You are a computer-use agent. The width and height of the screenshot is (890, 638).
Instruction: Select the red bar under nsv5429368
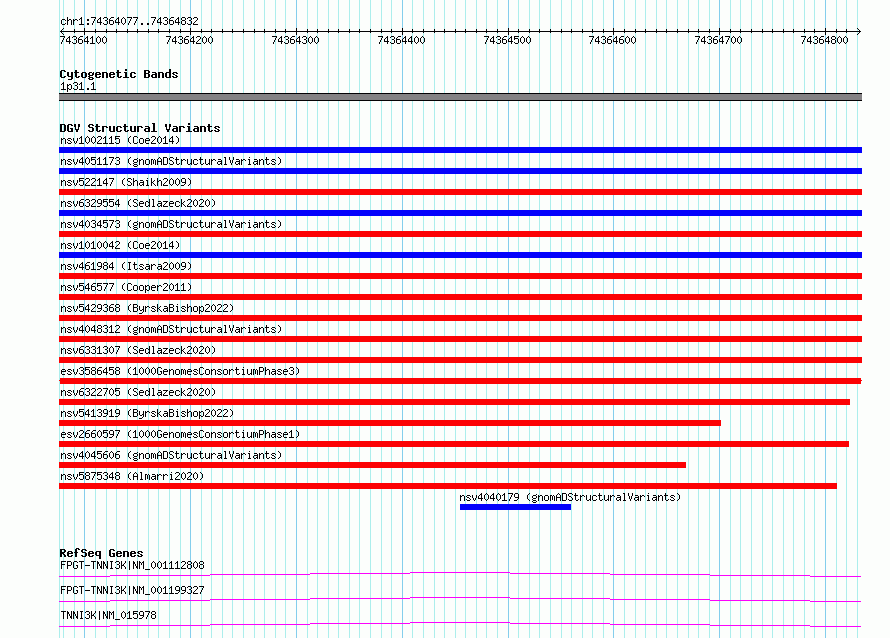pos(460,318)
